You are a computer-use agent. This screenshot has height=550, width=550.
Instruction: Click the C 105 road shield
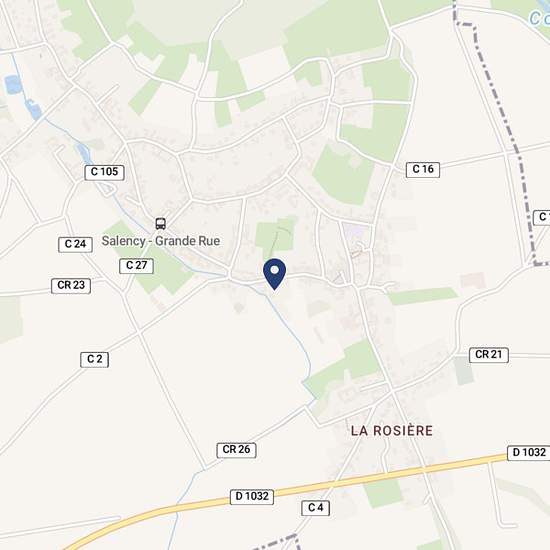105,172
